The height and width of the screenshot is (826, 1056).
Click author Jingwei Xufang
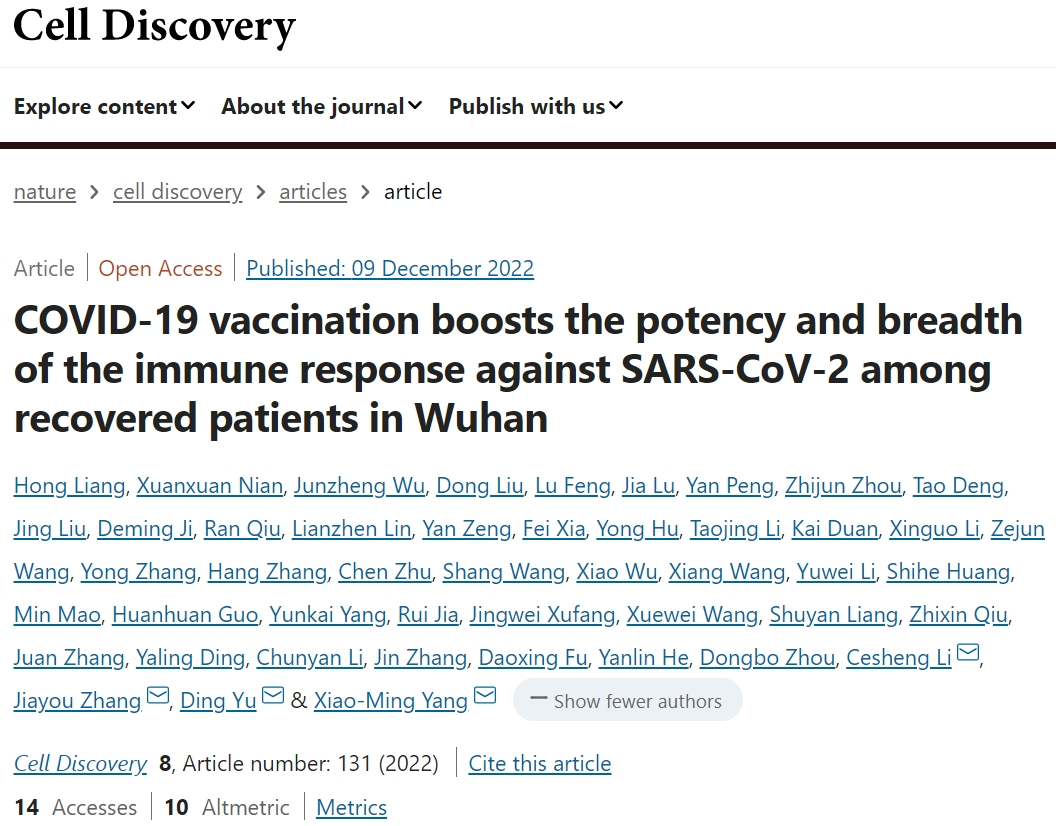[x=542, y=615]
